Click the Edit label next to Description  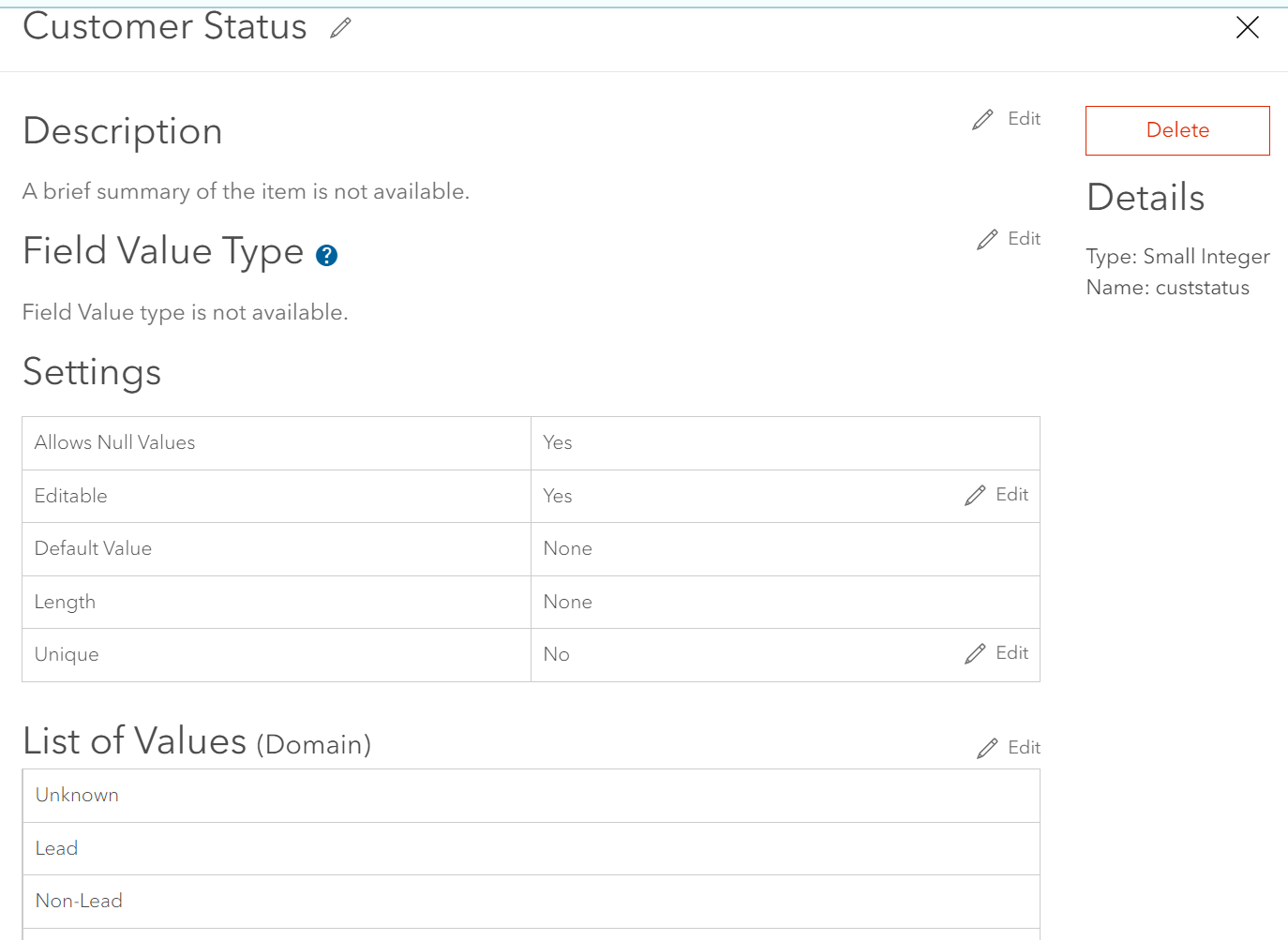pyautogui.click(x=1024, y=118)
